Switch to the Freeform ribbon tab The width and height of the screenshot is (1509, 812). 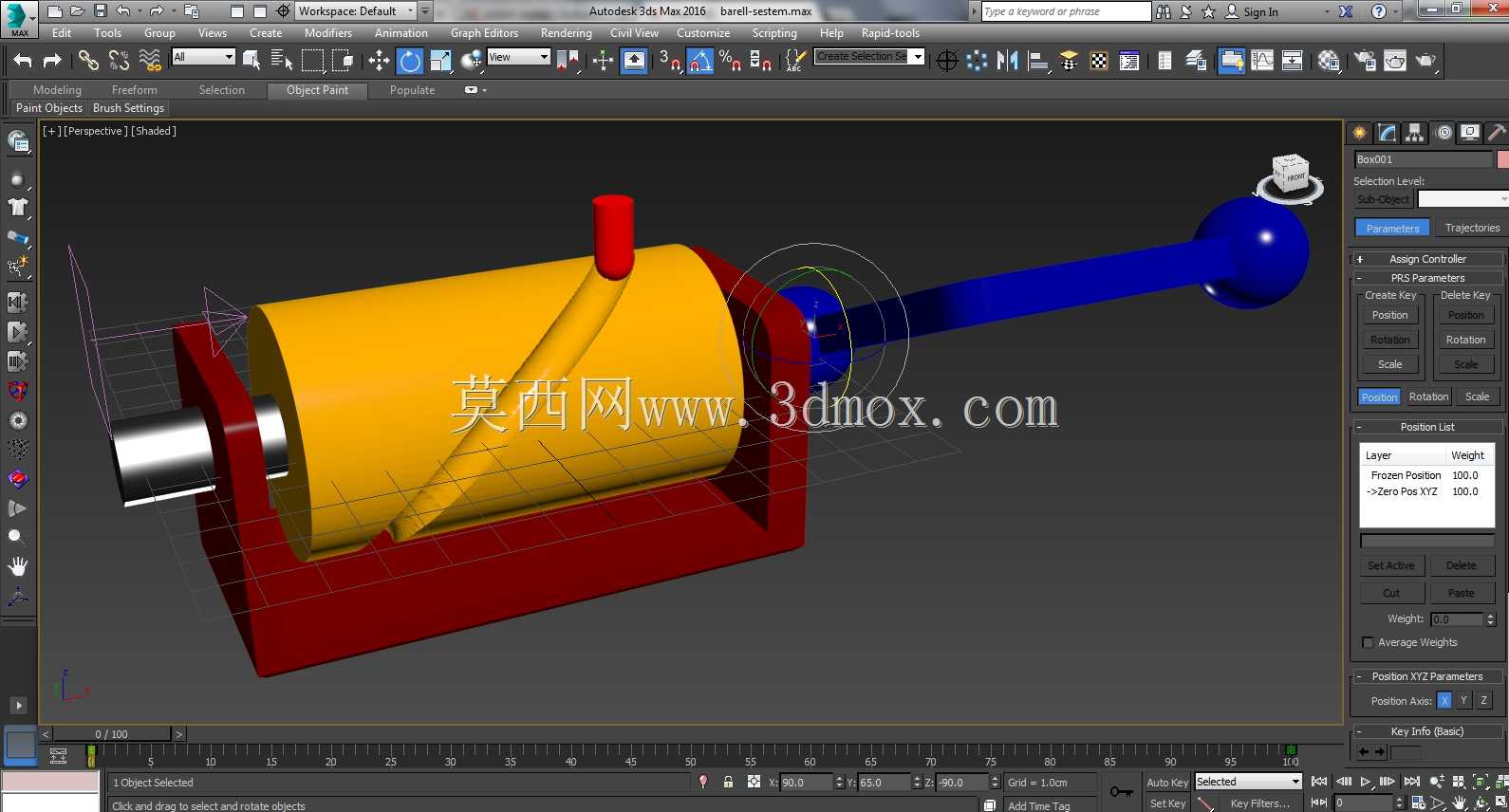[135, 90]
